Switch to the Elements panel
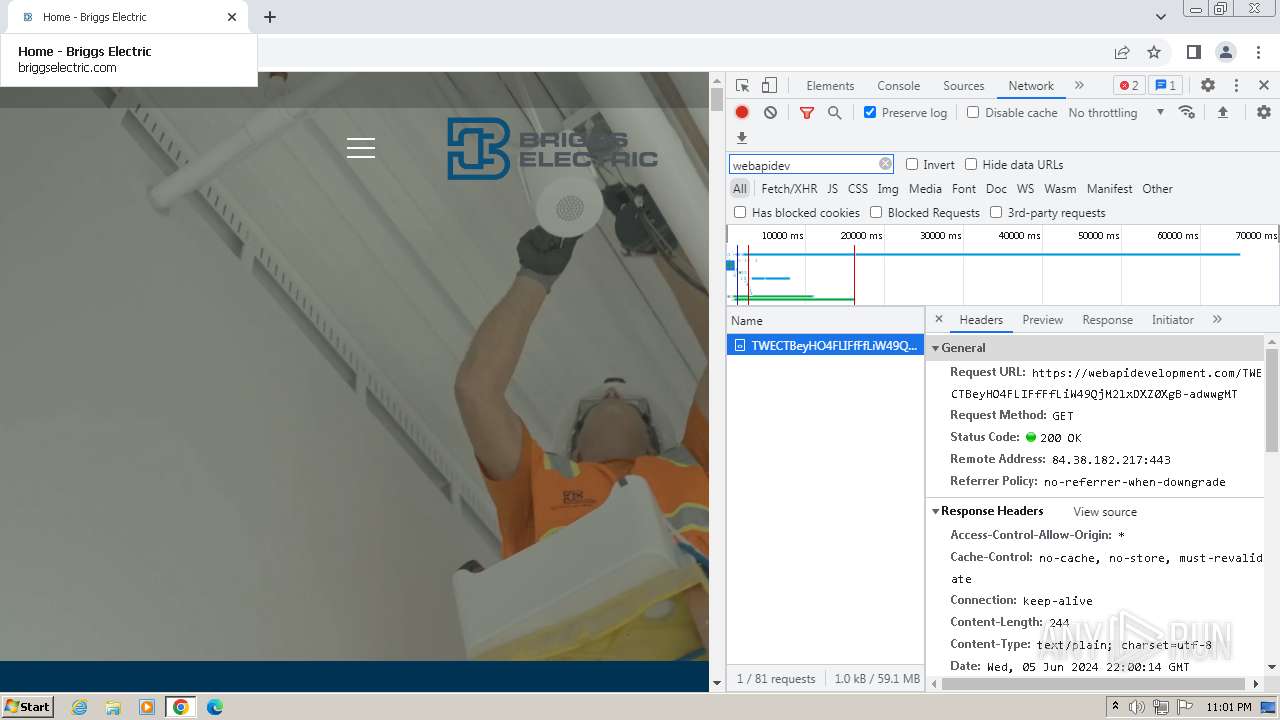 pyautogui.click(x=830, y=86)
